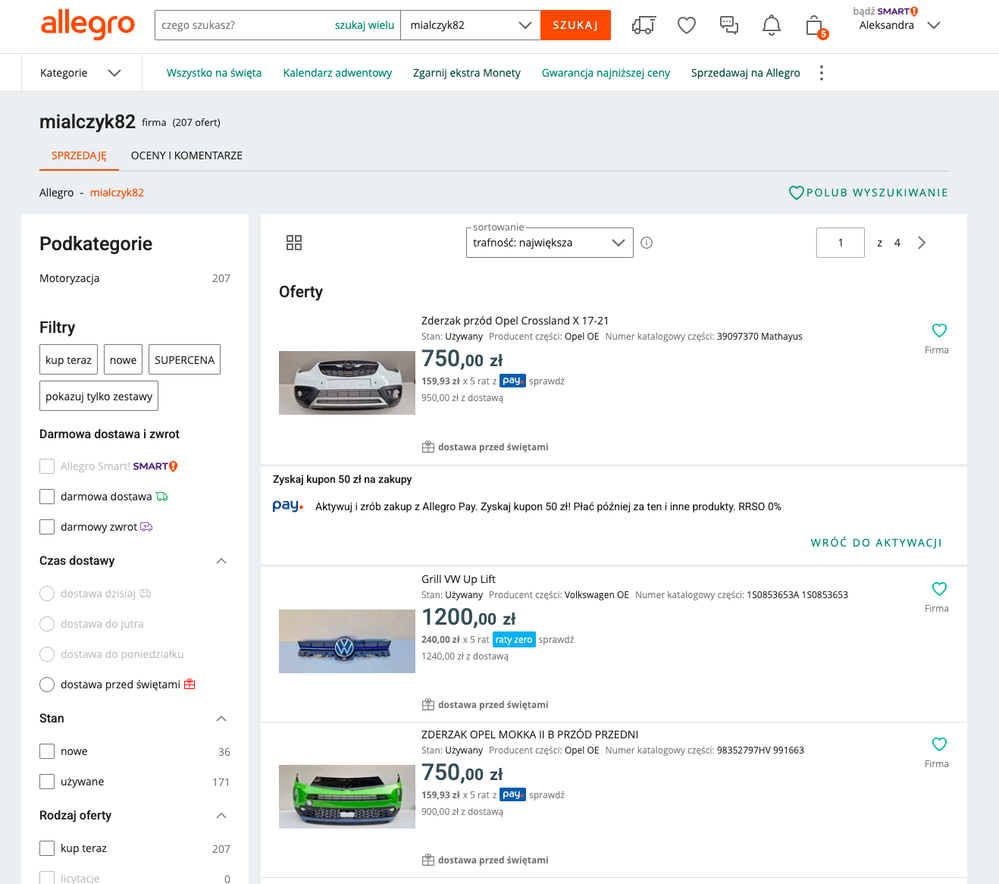Switch to Oceny i komentarze tab
Viewport: 999px width, 884px height.
pos(187,156)
